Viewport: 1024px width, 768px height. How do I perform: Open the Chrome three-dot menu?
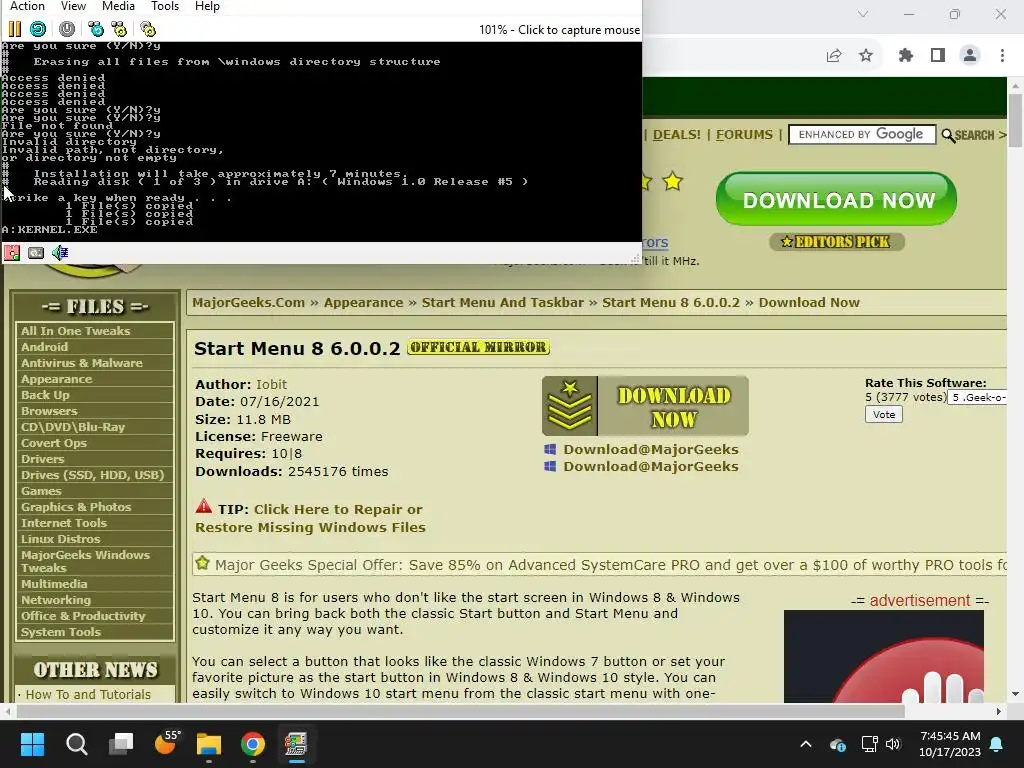click(x=1002, y=56)
